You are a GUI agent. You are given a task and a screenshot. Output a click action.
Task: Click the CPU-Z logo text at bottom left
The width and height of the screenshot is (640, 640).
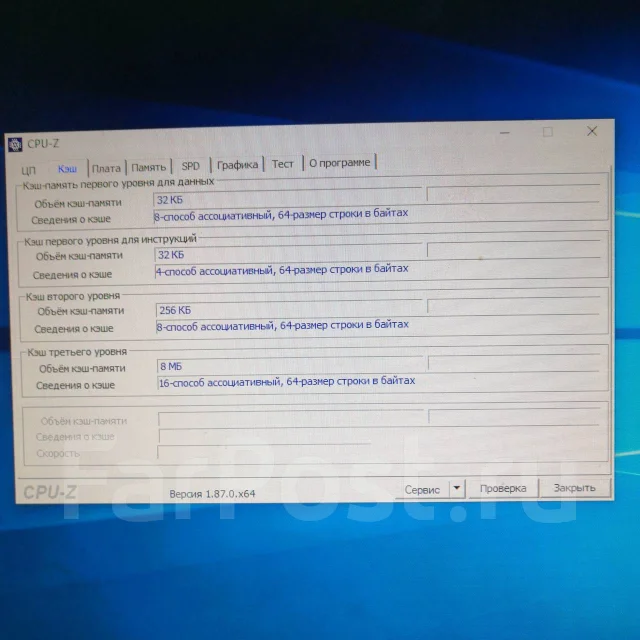50,492
